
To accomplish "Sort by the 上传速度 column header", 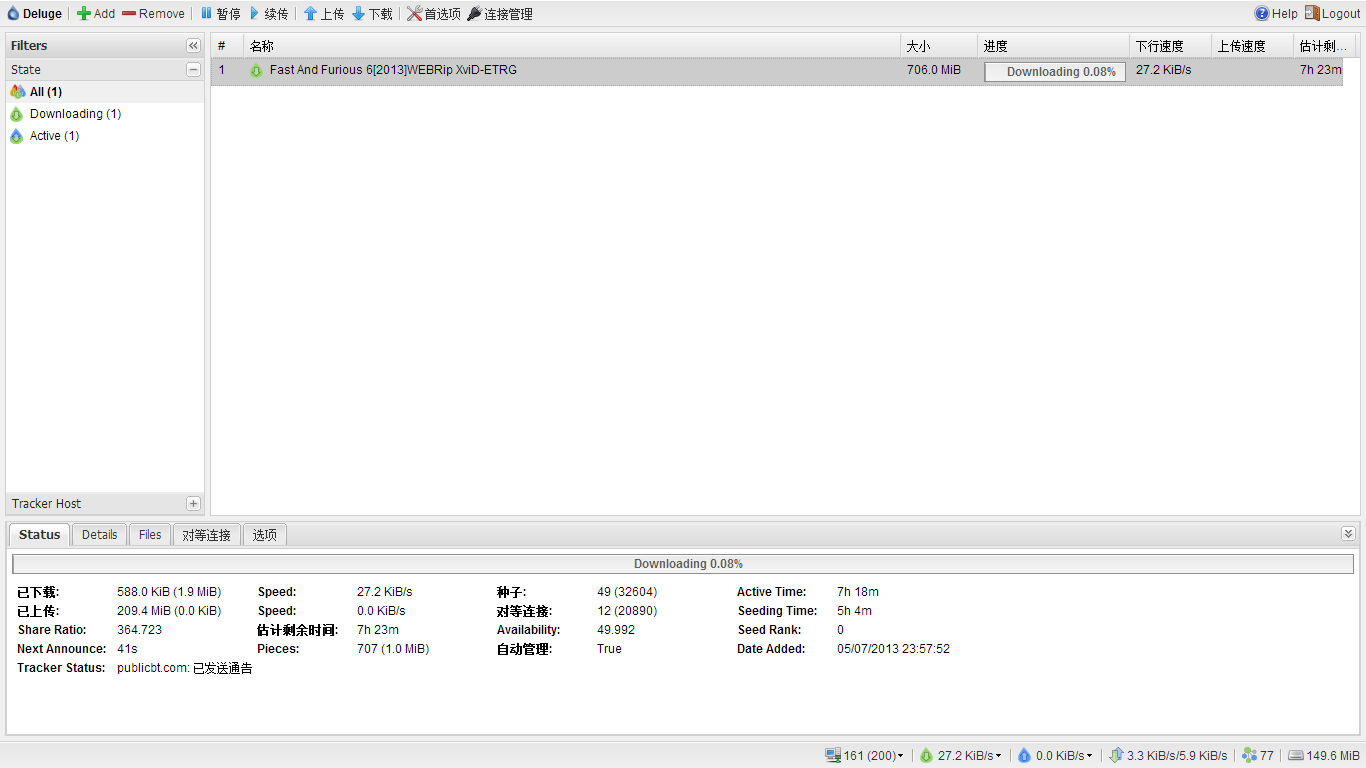I will coord(1252,46).
